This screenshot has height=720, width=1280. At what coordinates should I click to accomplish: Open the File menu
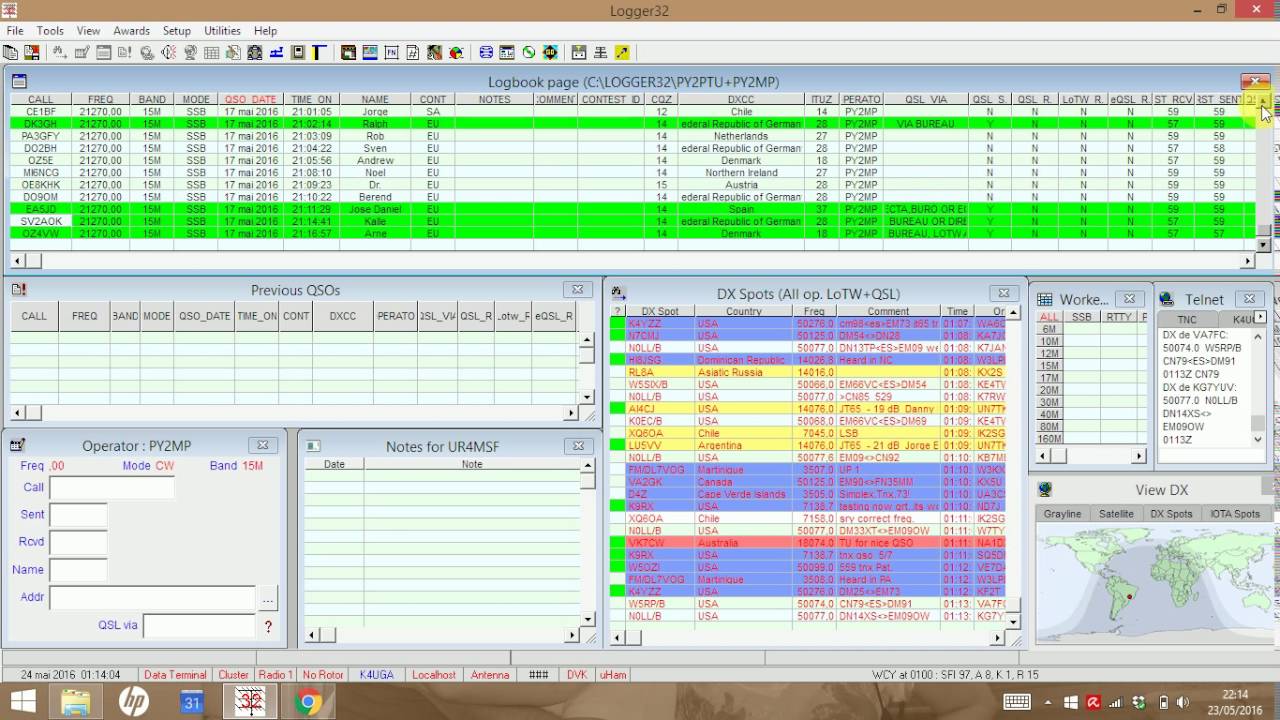pos(15,31)
